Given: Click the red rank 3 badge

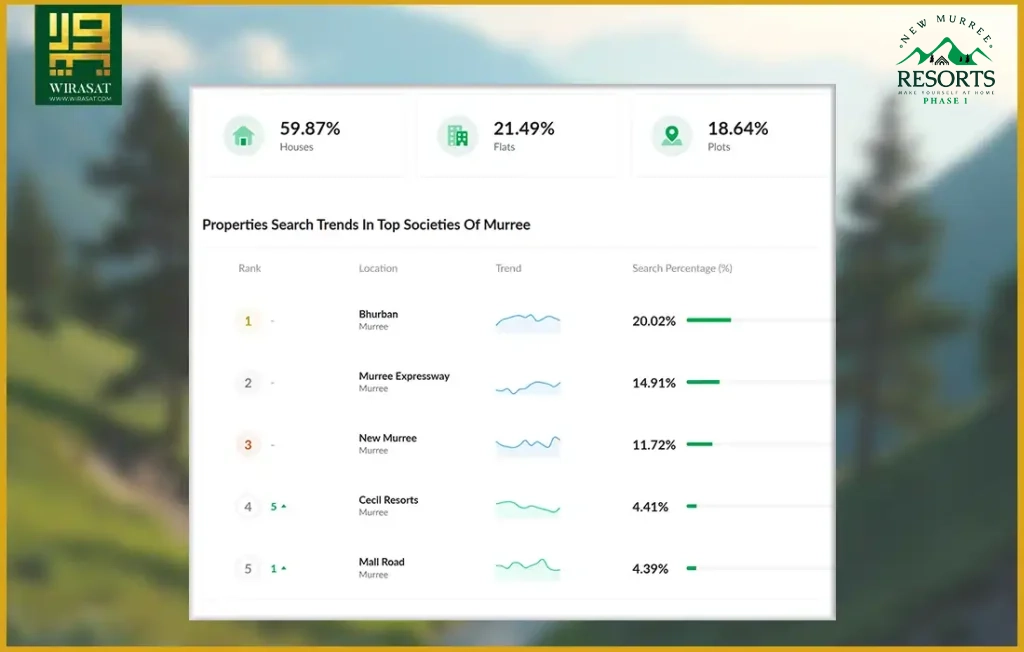Looking at the screenshot, I should point(248,445).
